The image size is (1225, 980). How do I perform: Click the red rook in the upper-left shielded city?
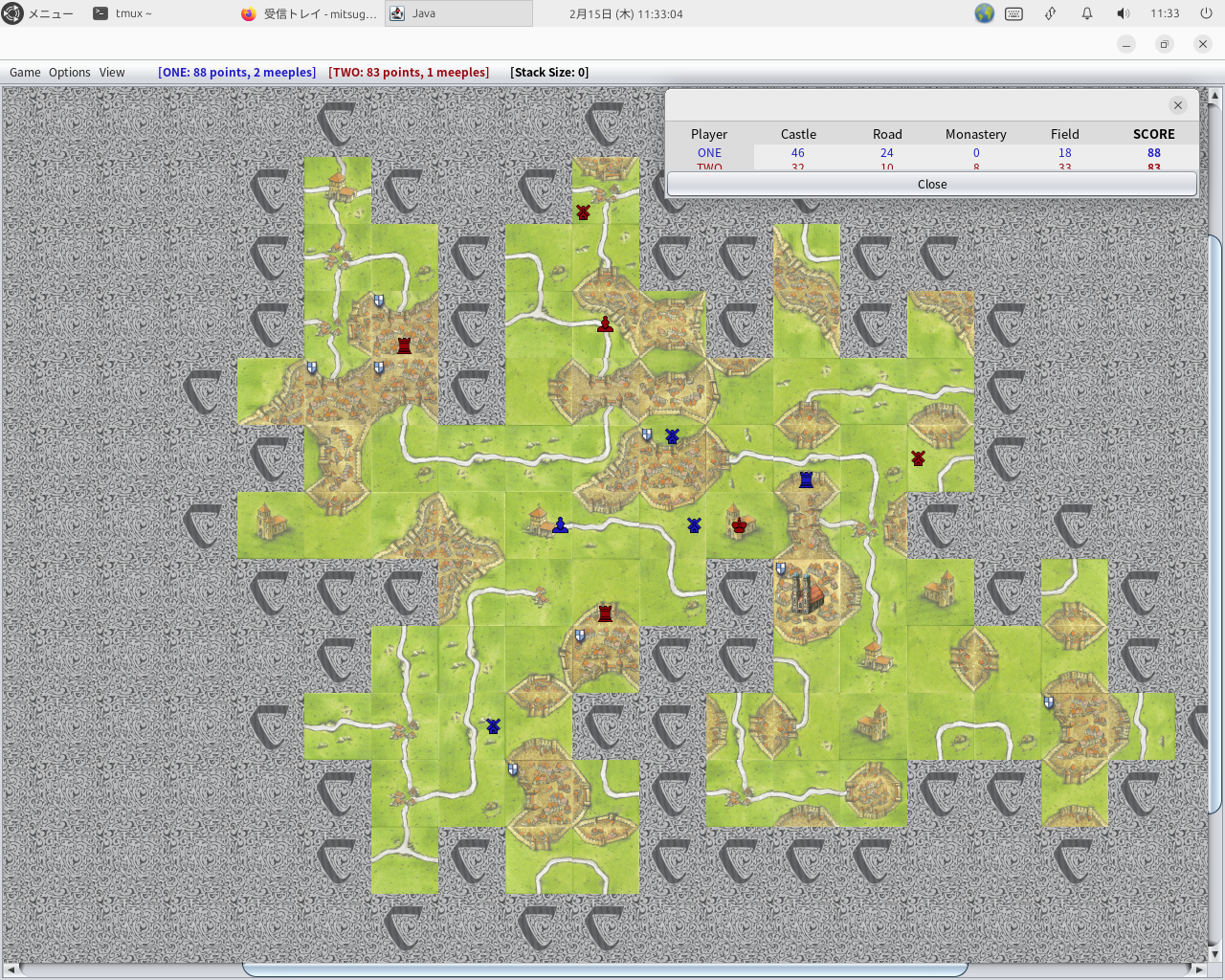coord(404,345)
